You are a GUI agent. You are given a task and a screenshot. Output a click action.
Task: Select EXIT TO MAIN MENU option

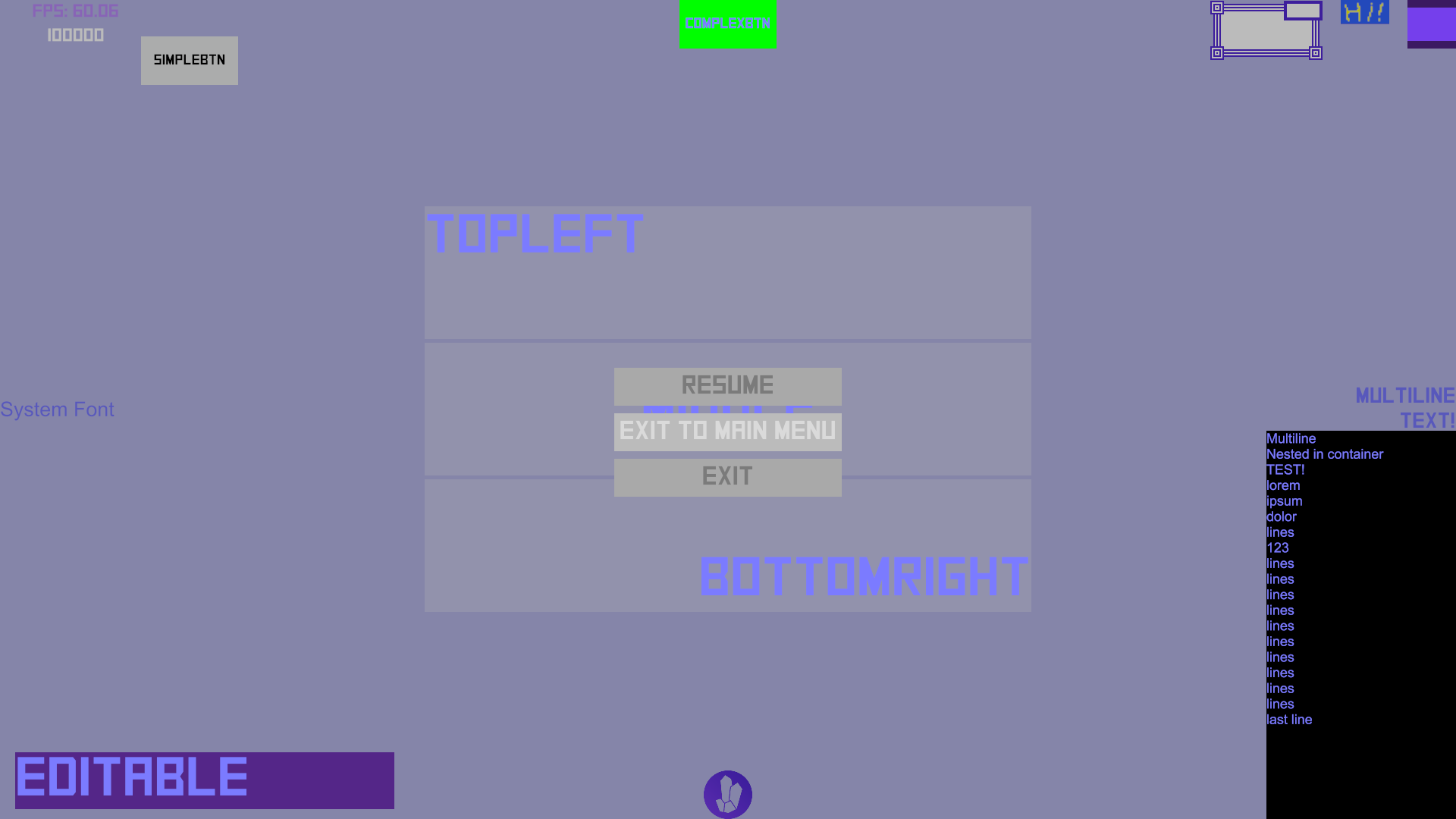(727, 431)
